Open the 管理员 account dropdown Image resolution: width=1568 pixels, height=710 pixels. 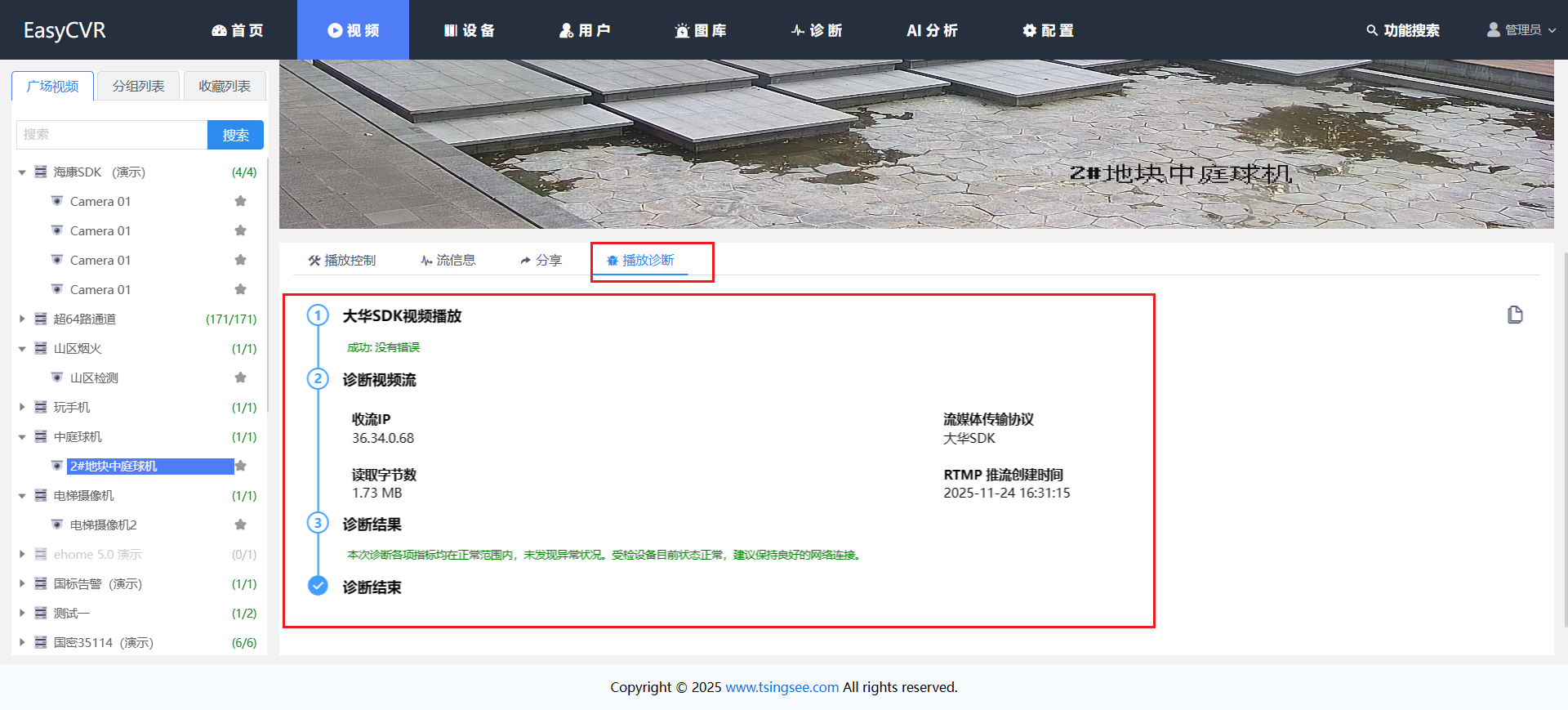1521,30
